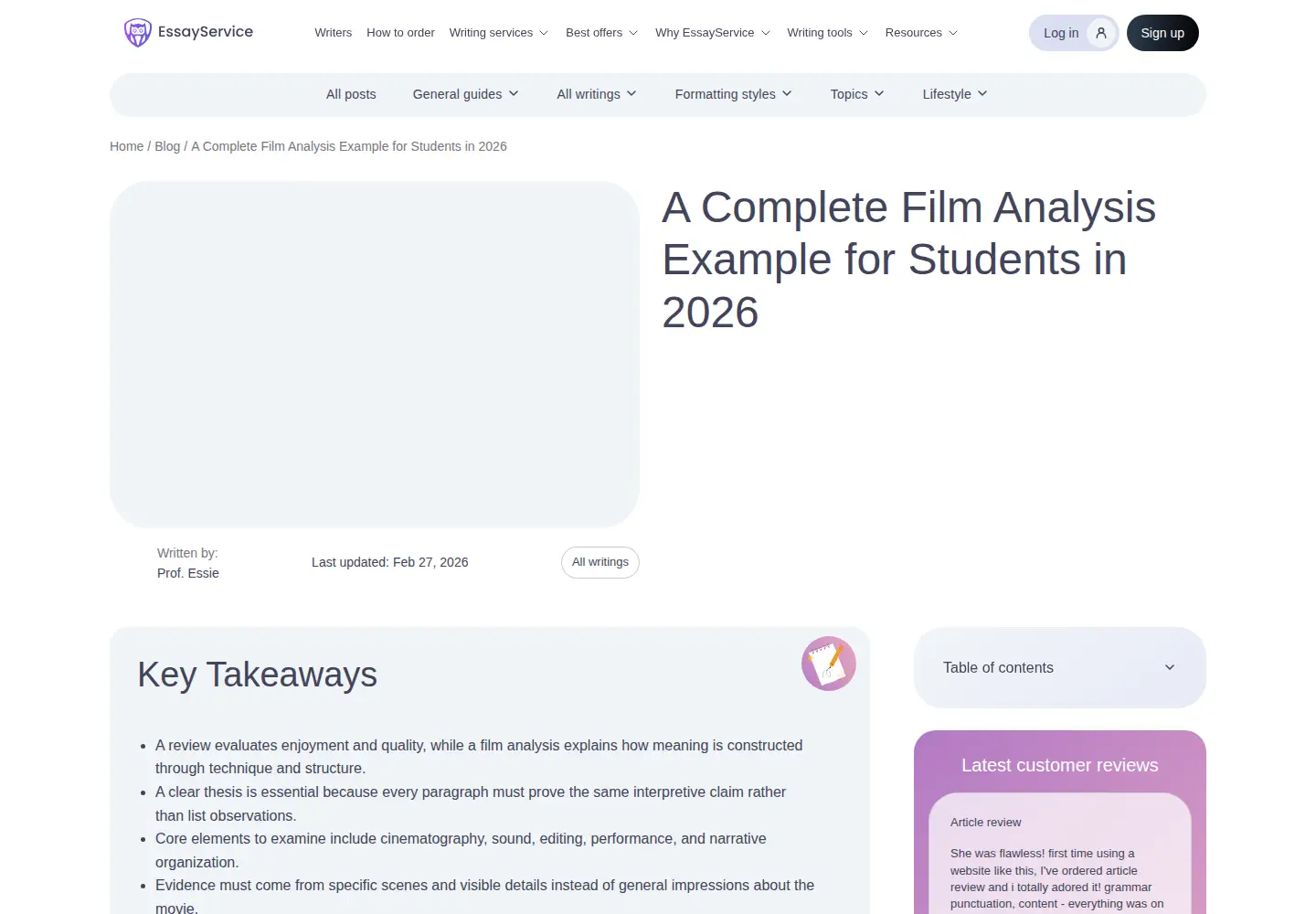
Task: Select the All posts tab
Action: pos(351,94)
